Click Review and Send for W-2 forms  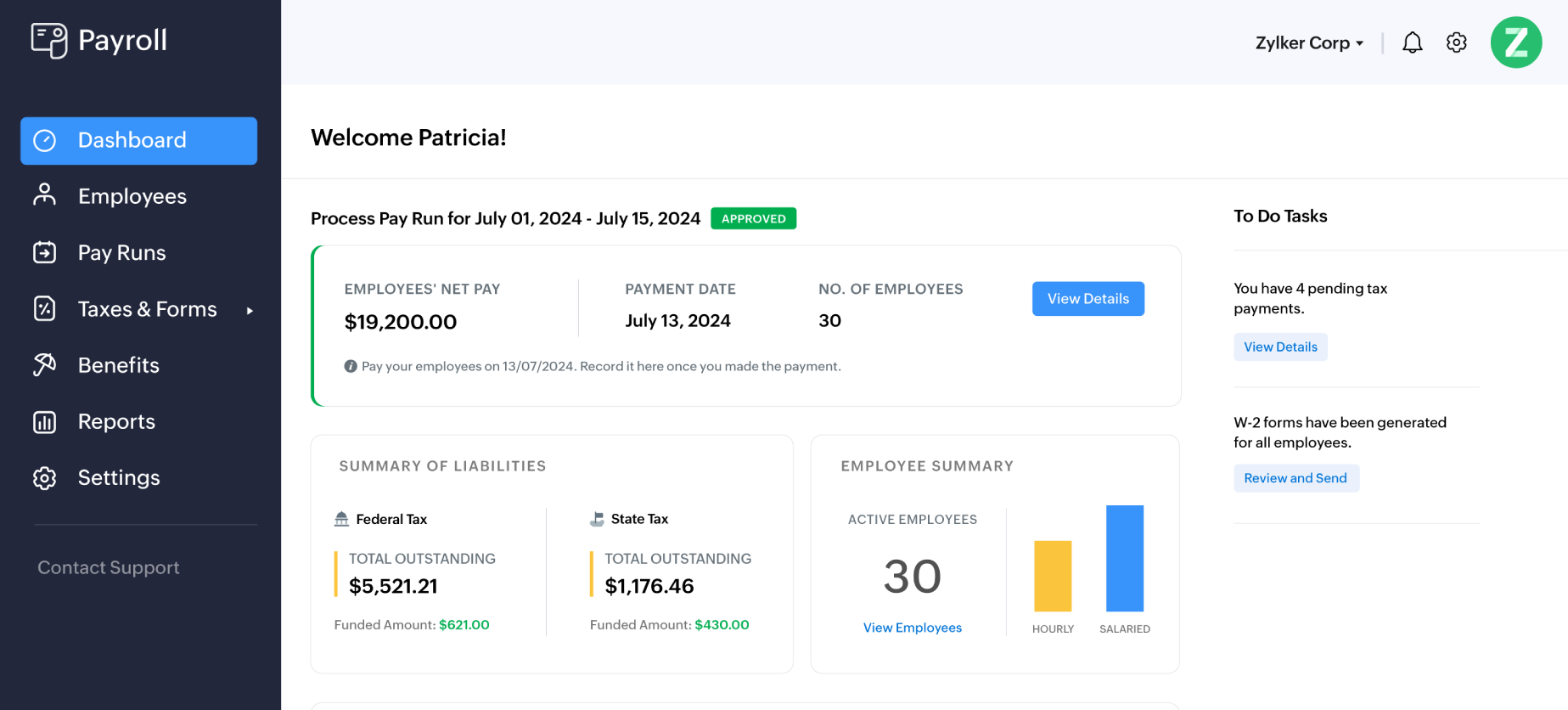[1295, 478]
